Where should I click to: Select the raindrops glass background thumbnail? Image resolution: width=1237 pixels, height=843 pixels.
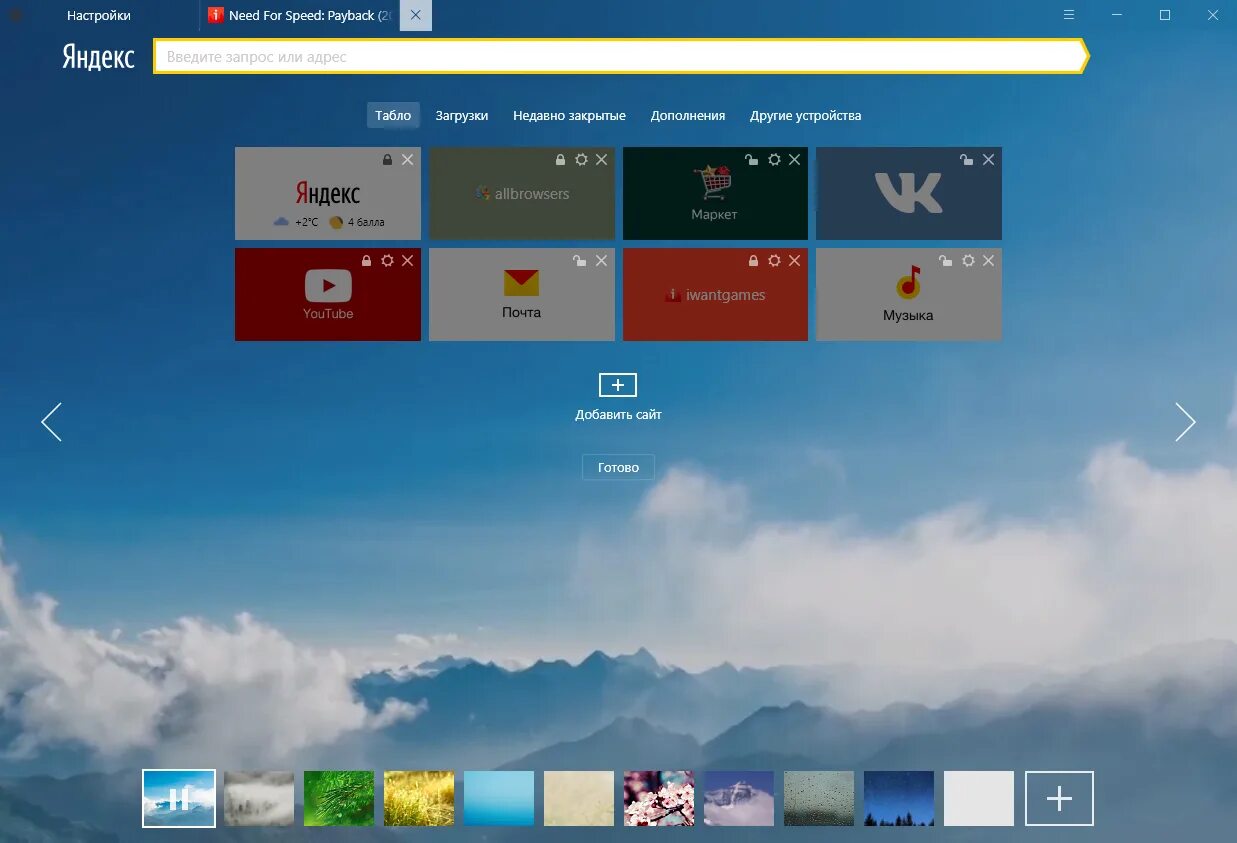(x=819, y=798)
